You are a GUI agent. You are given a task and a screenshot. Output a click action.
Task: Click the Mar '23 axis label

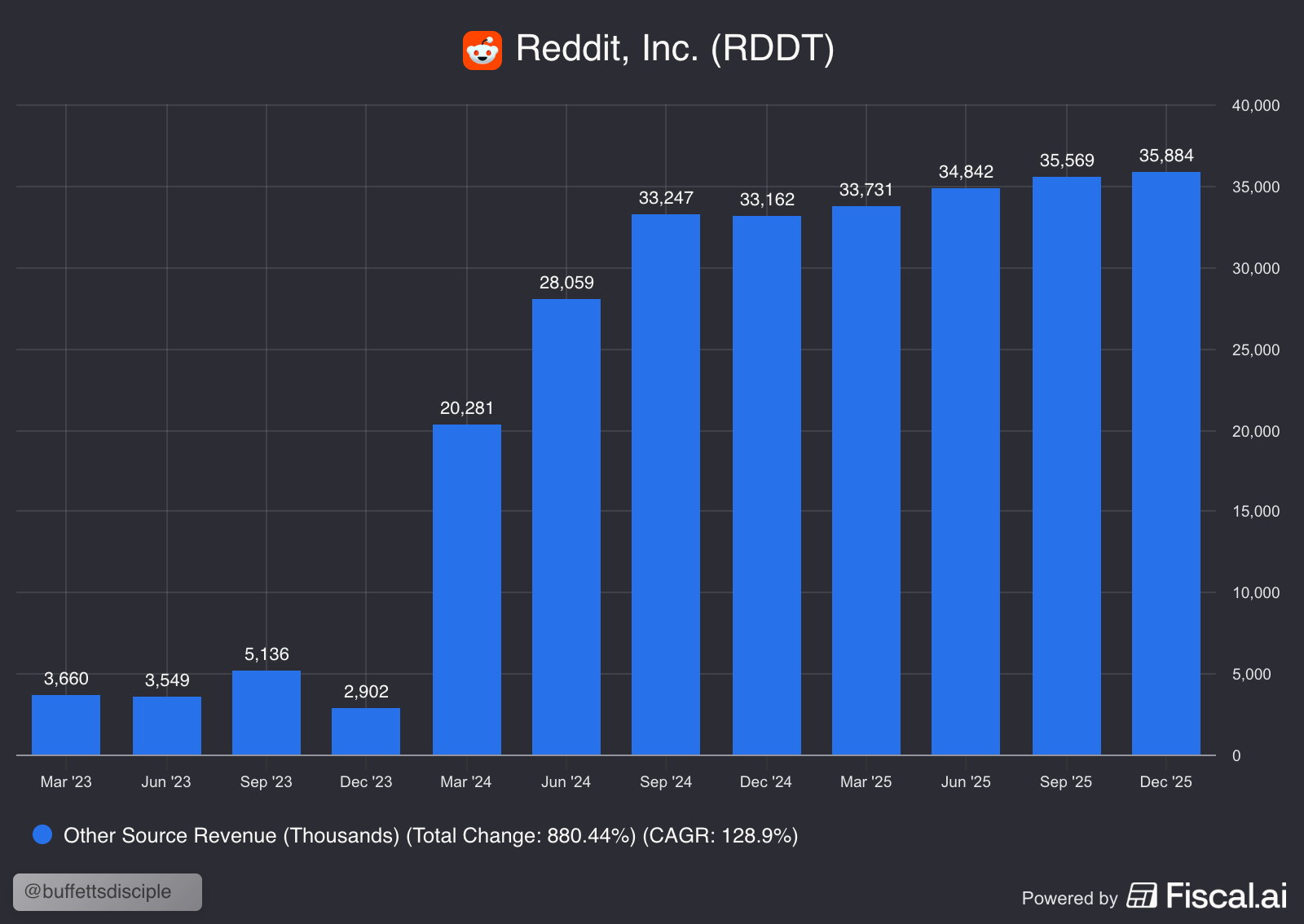coord(66,781)
